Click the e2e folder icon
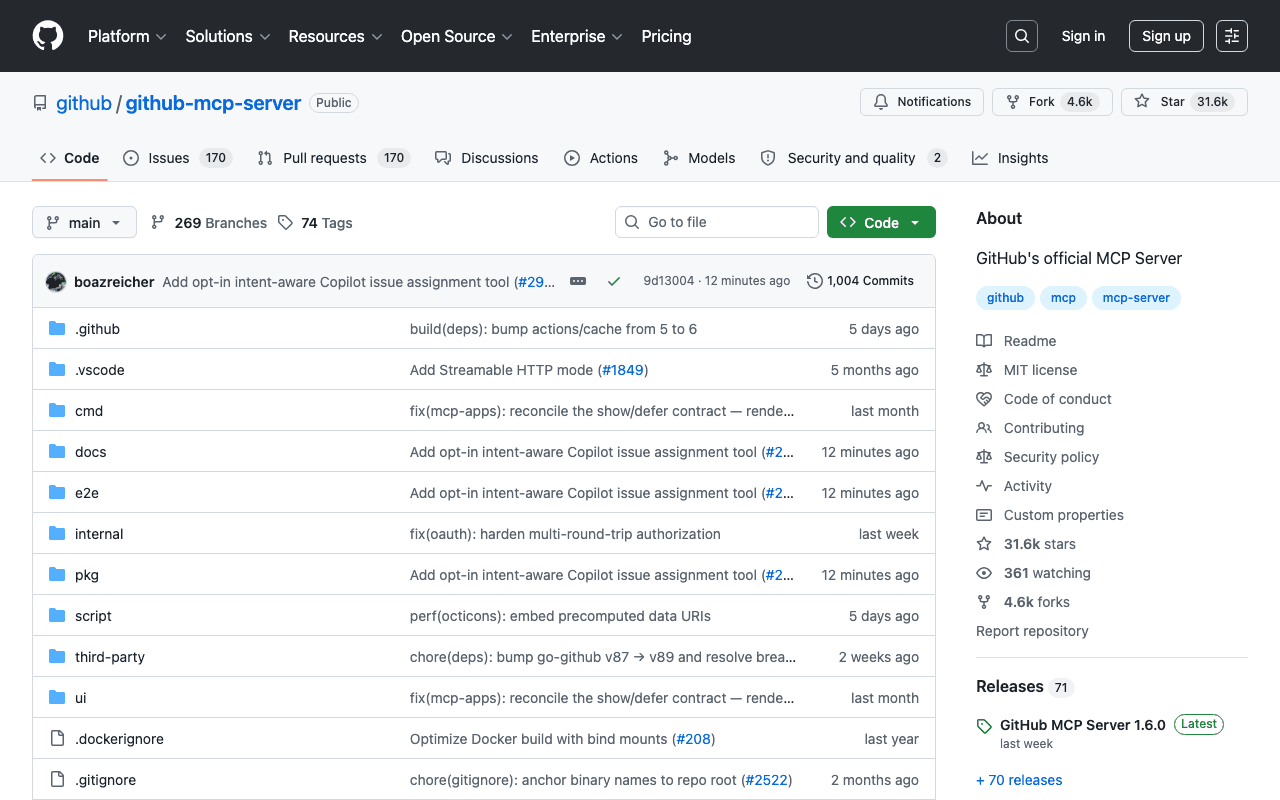Viewport: 1280px width, 800px height. pos(57,493)
